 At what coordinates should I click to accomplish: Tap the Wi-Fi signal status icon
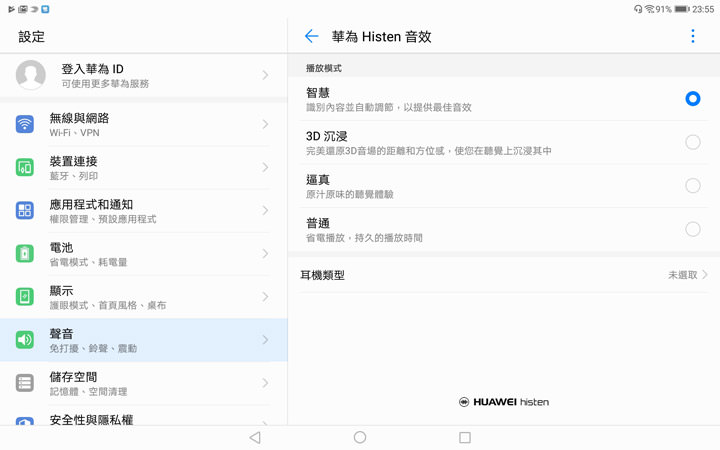point(649,9)
